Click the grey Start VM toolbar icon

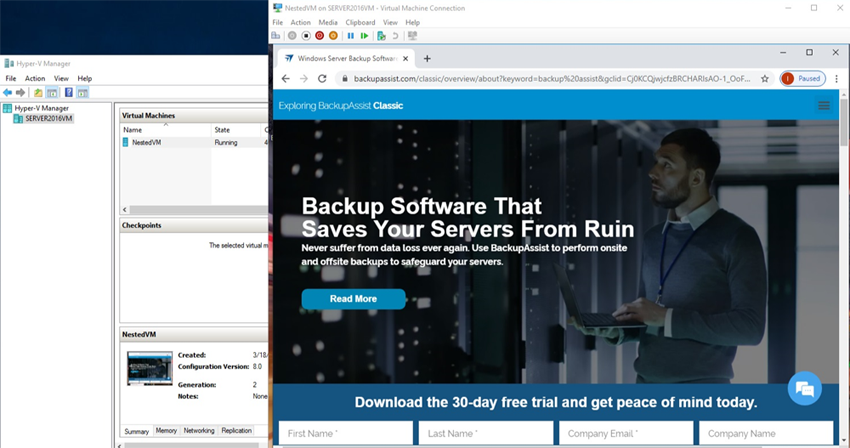click(292, 36)
